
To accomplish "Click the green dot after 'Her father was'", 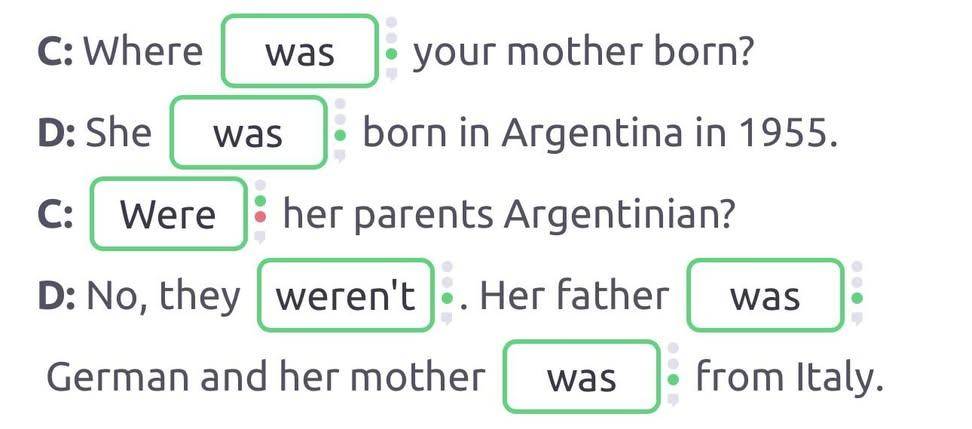I will coord(857,297).
